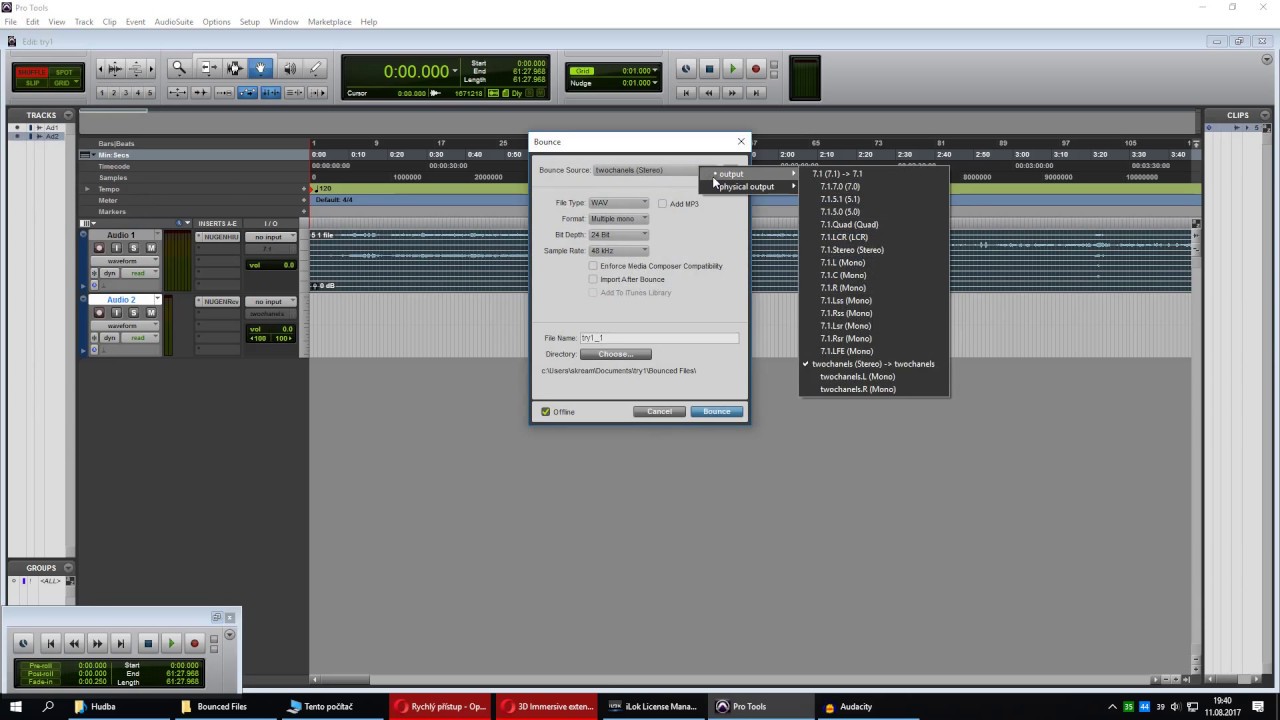This screenshot has height=720, width=1280.
Task: Click the Bounce button
Action: 716,412
